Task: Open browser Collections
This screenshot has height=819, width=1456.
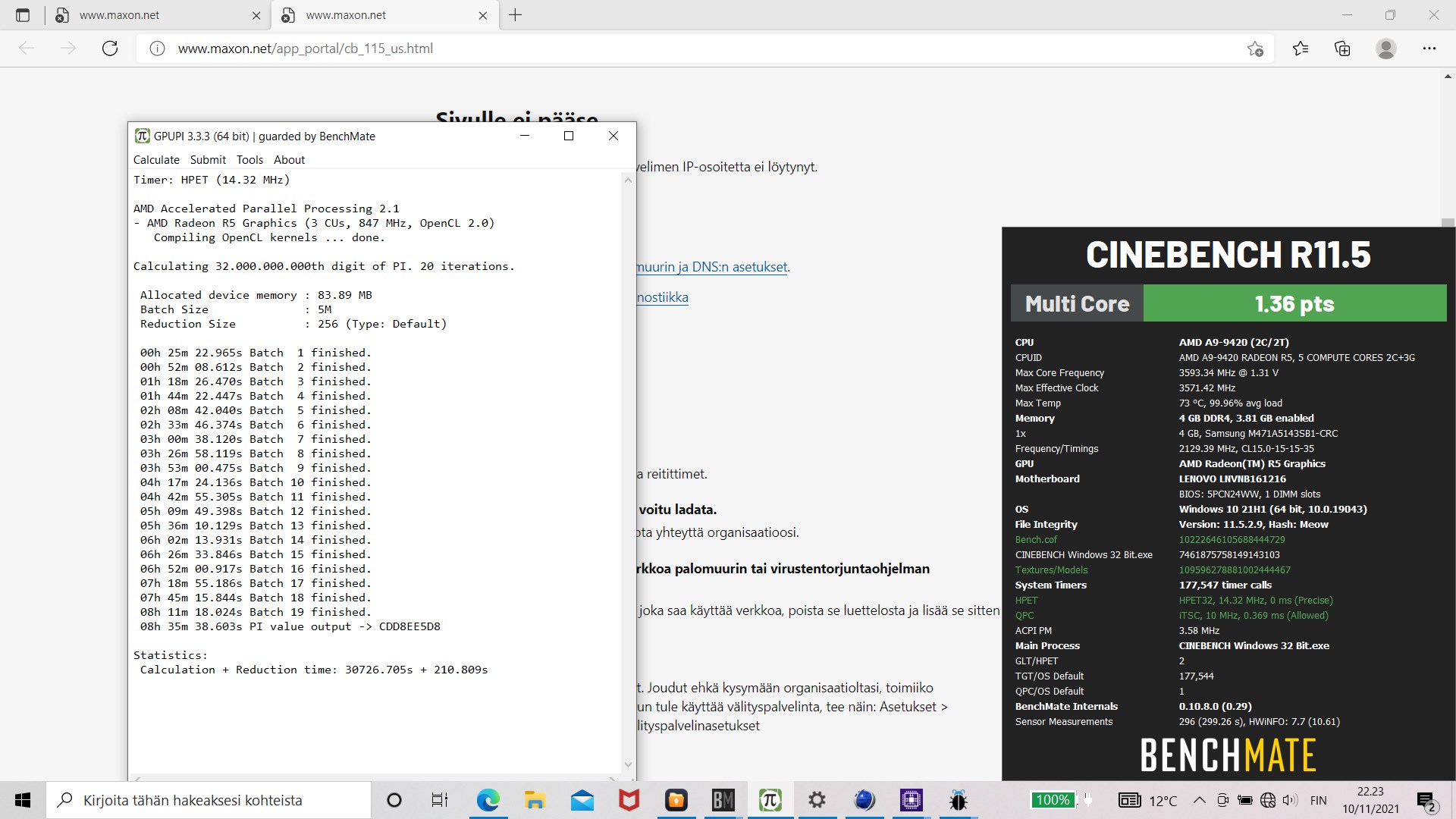Action: [1342, 49]
